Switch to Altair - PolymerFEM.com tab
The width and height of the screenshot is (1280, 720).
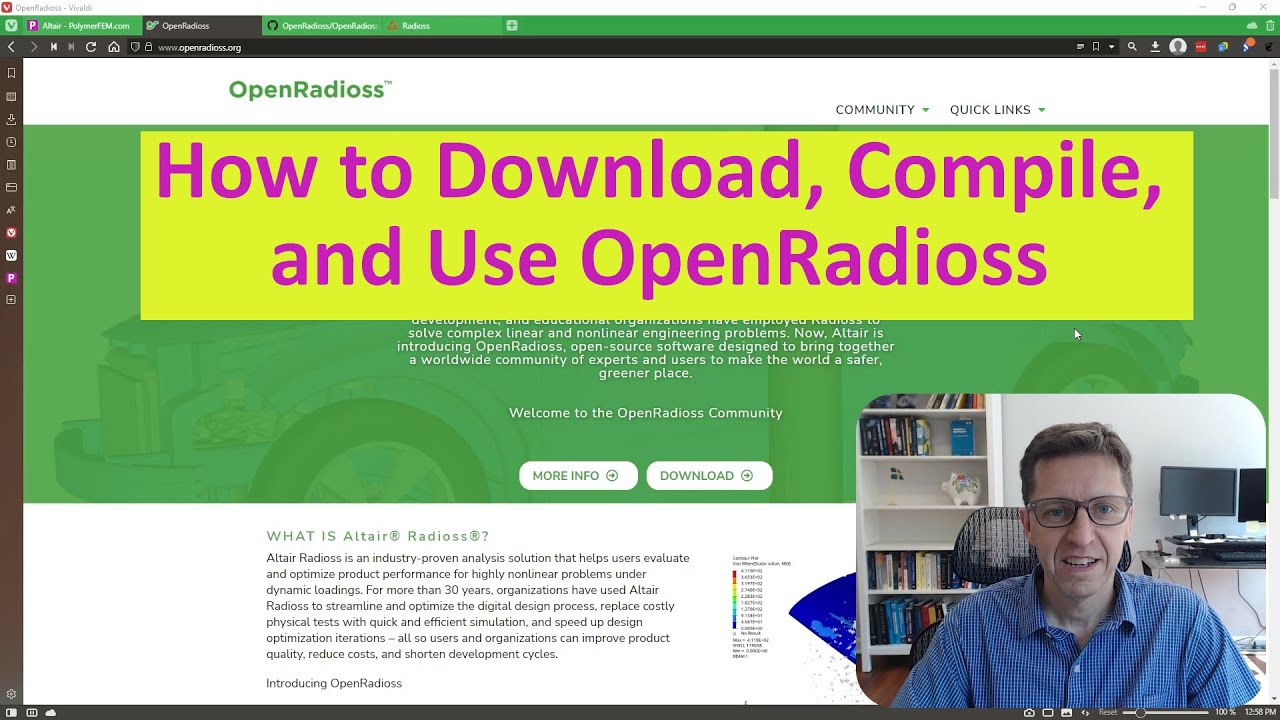coord(82,26)
